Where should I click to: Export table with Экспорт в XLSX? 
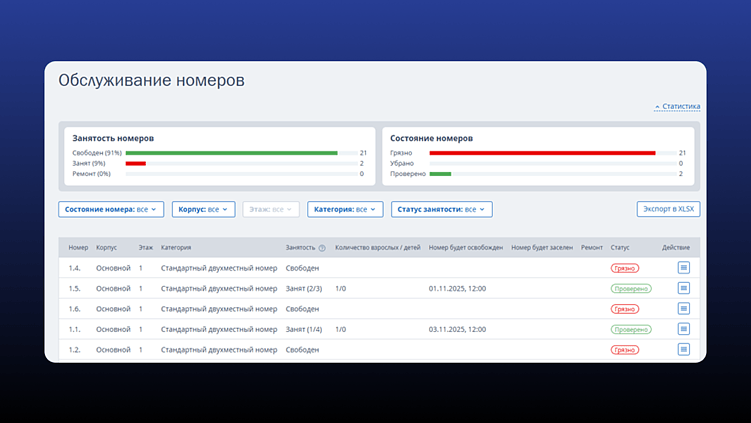[668, 209]
